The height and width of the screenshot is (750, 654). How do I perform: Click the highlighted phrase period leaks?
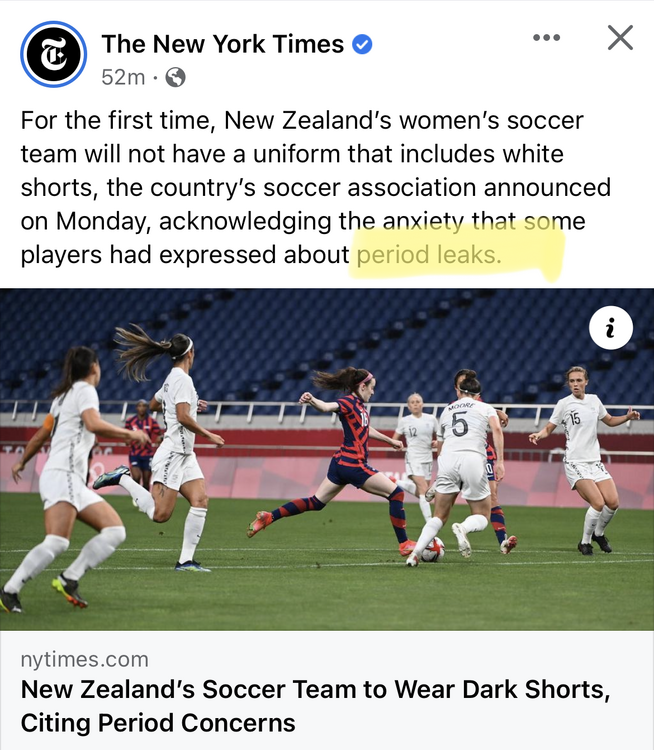(429, 254)
